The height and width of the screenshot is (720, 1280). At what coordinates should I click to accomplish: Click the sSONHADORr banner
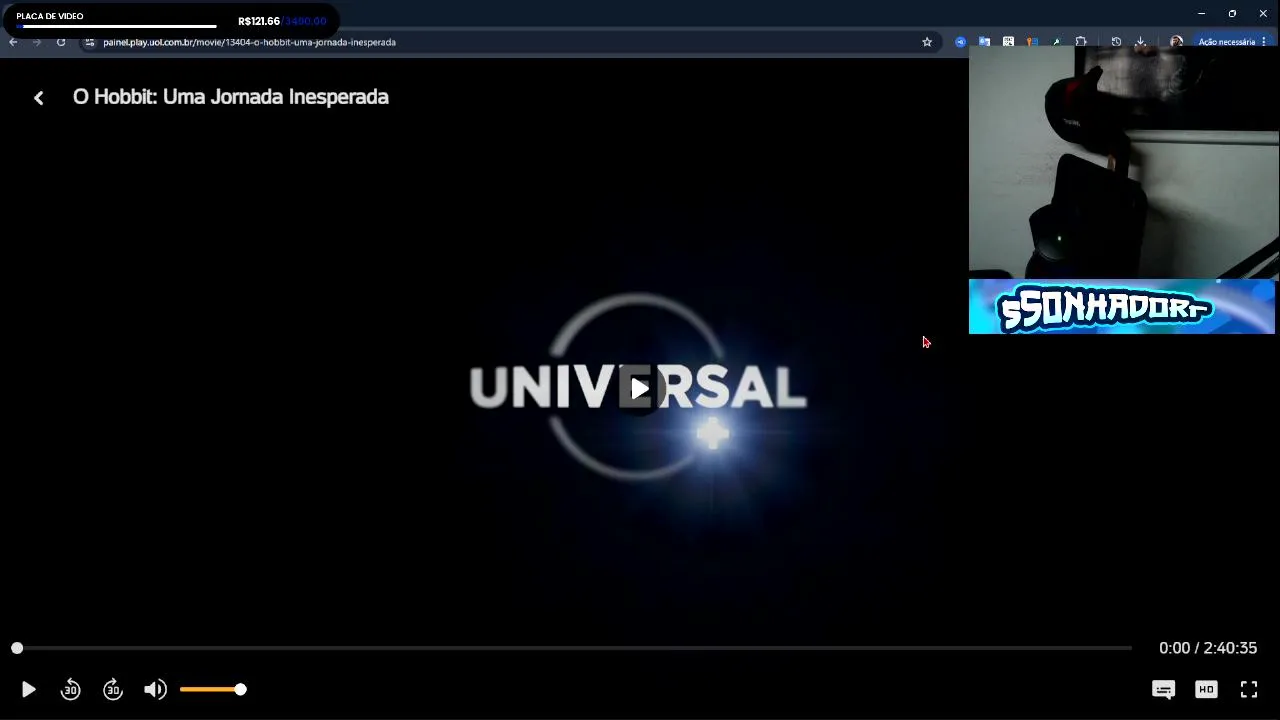[1122, 307]
